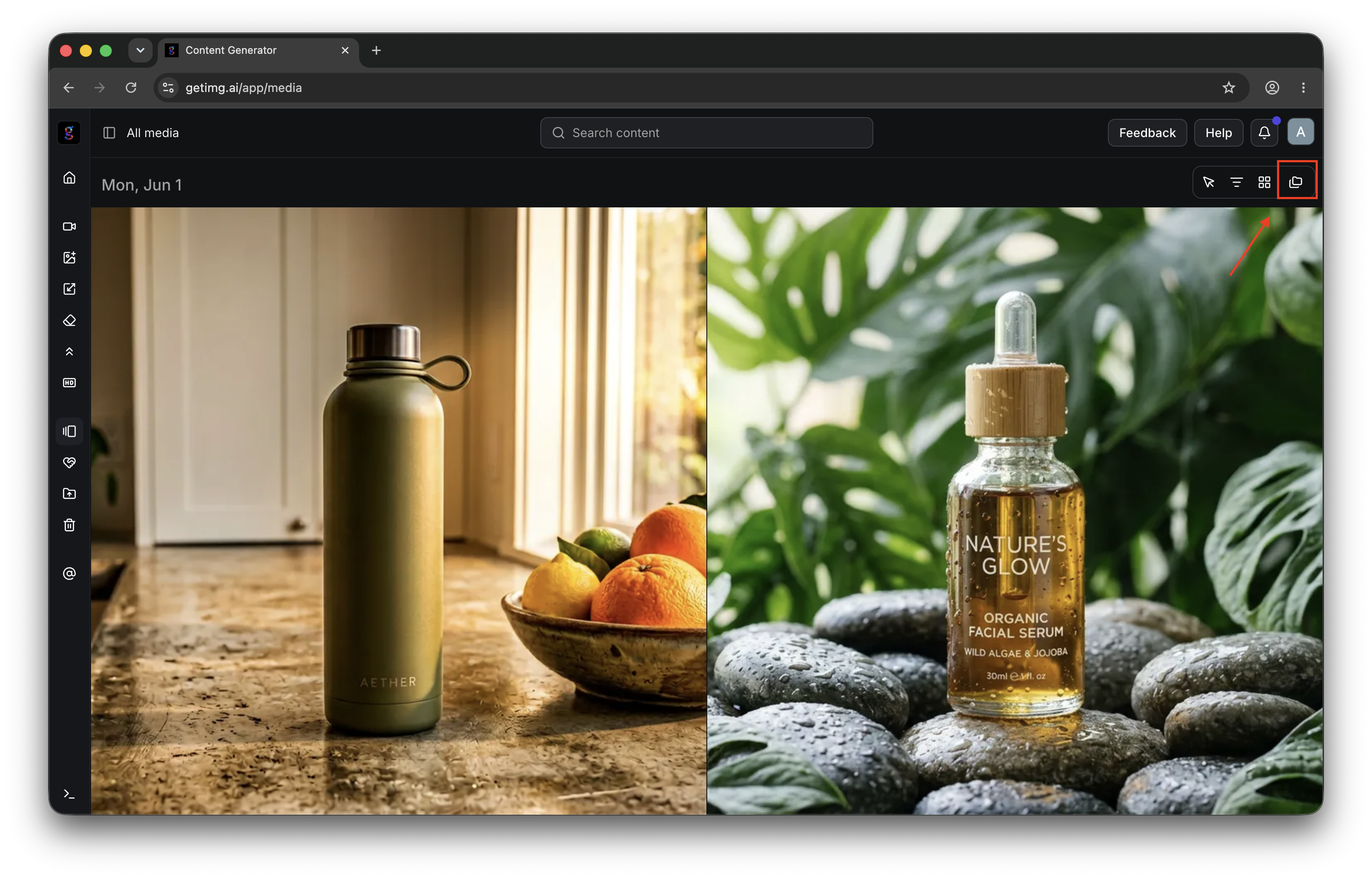Reload the current page
Screen dimensions: 1372x879
131,88
